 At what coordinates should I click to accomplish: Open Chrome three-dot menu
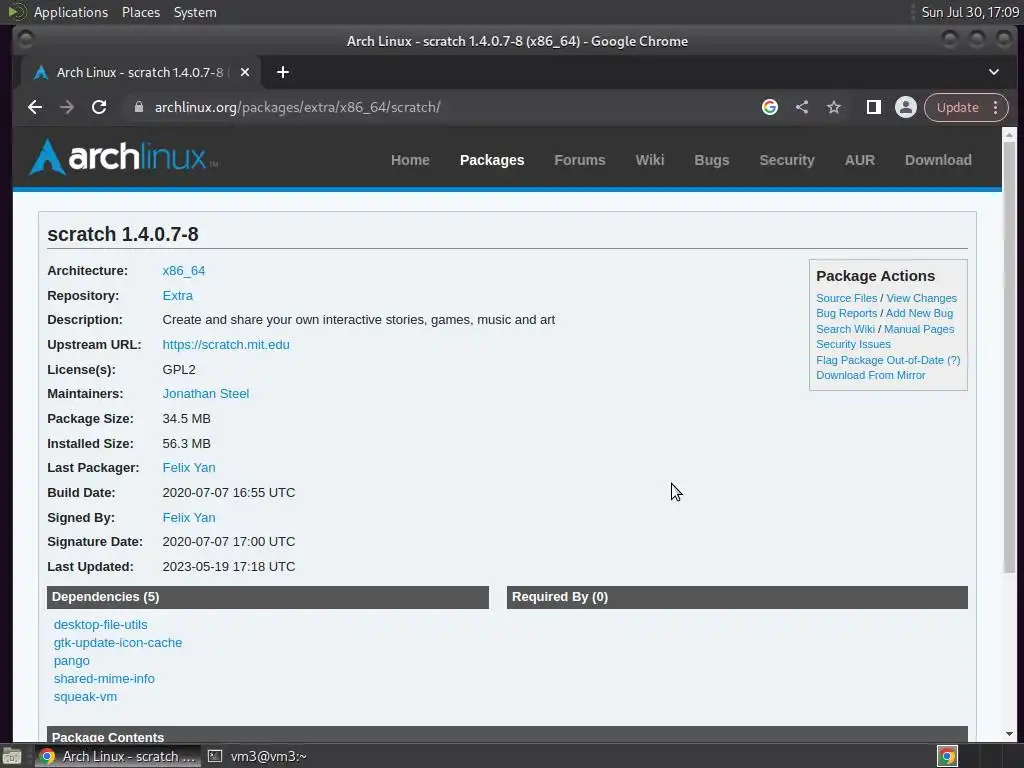(995, 107)
